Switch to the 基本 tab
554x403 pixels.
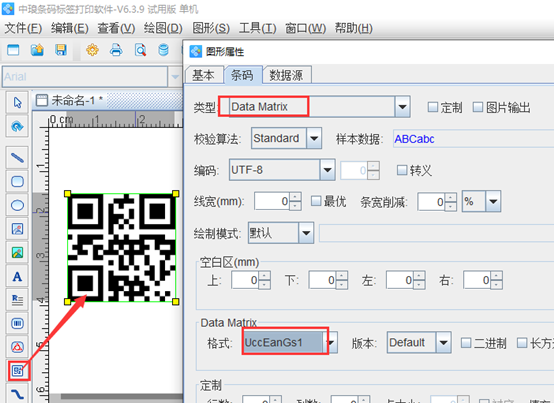click(204, 75)
